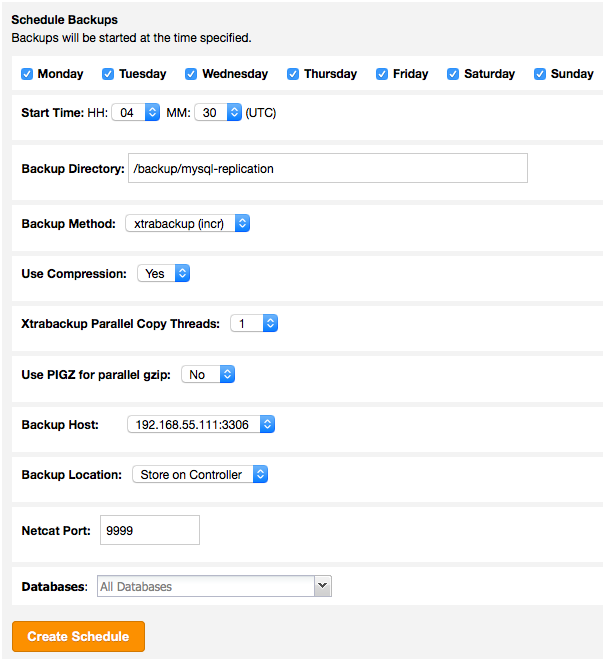
Task: Change the Use Compression selection
Action: (163, 273)
